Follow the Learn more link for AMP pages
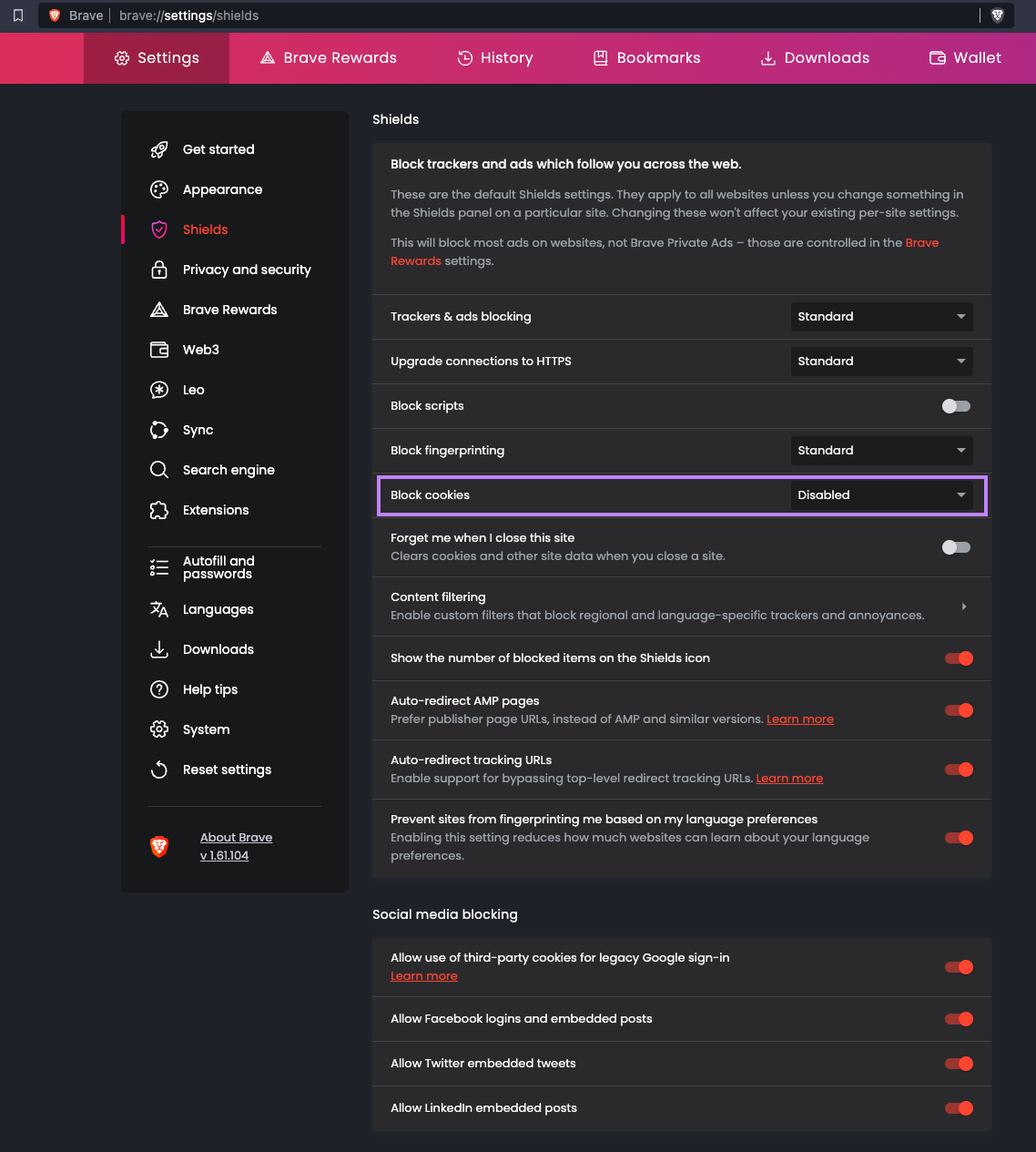1036x1152 pixels. 799,719
